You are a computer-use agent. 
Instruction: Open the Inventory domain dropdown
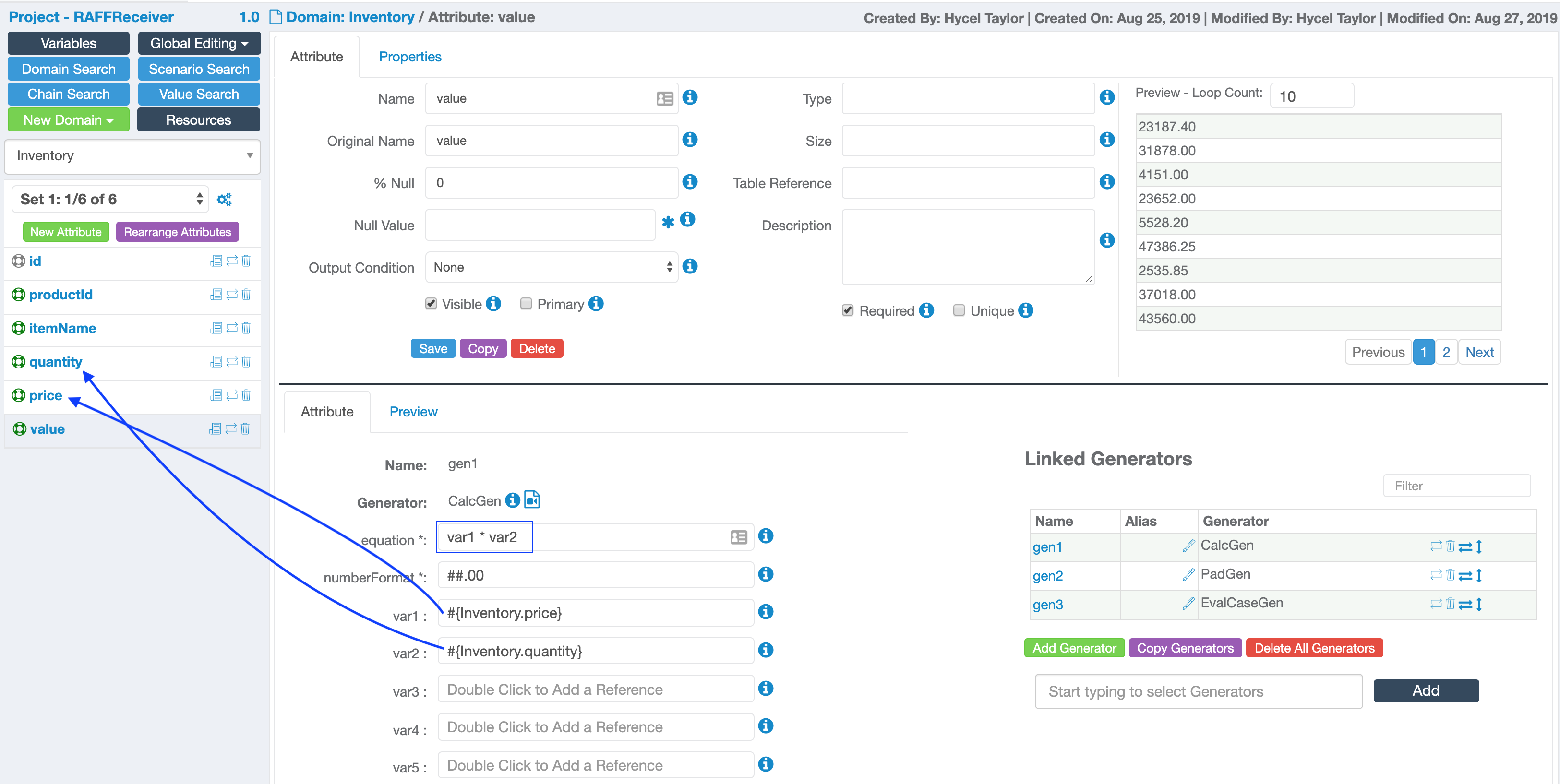coord(132,156)
